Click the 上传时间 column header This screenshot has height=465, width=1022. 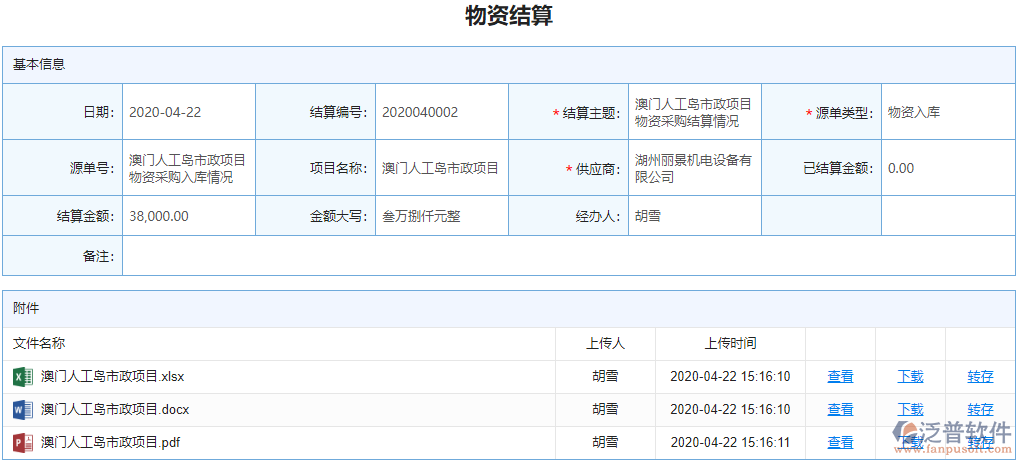(730, 343)
